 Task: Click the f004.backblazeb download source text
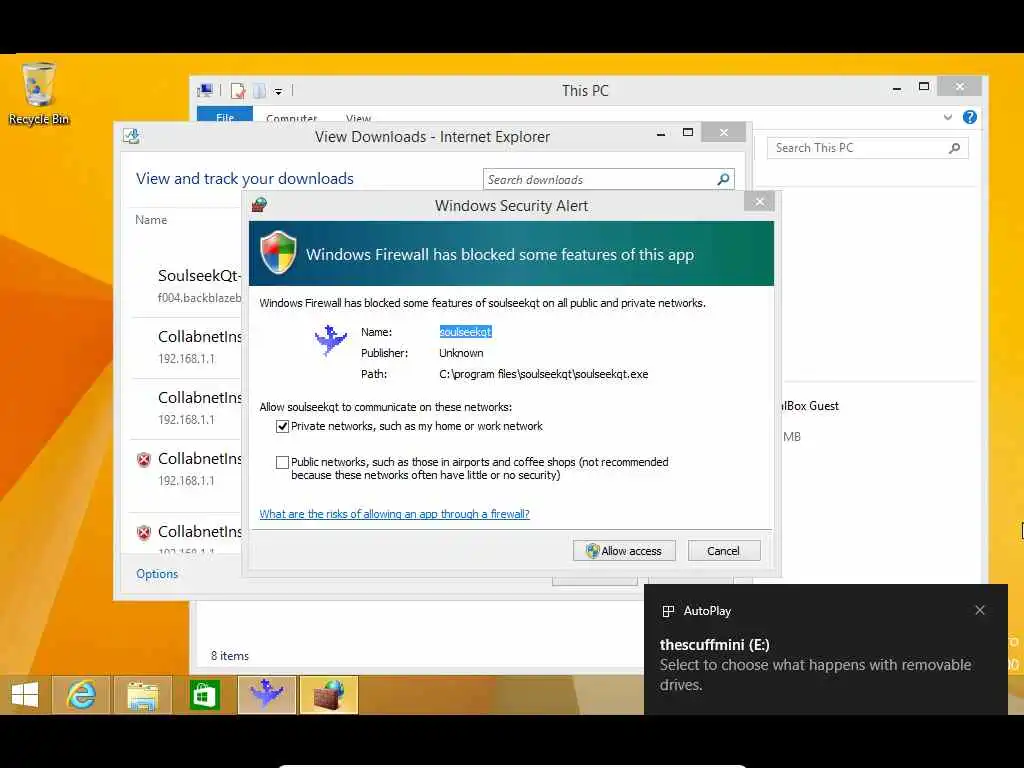click(199, 298)
